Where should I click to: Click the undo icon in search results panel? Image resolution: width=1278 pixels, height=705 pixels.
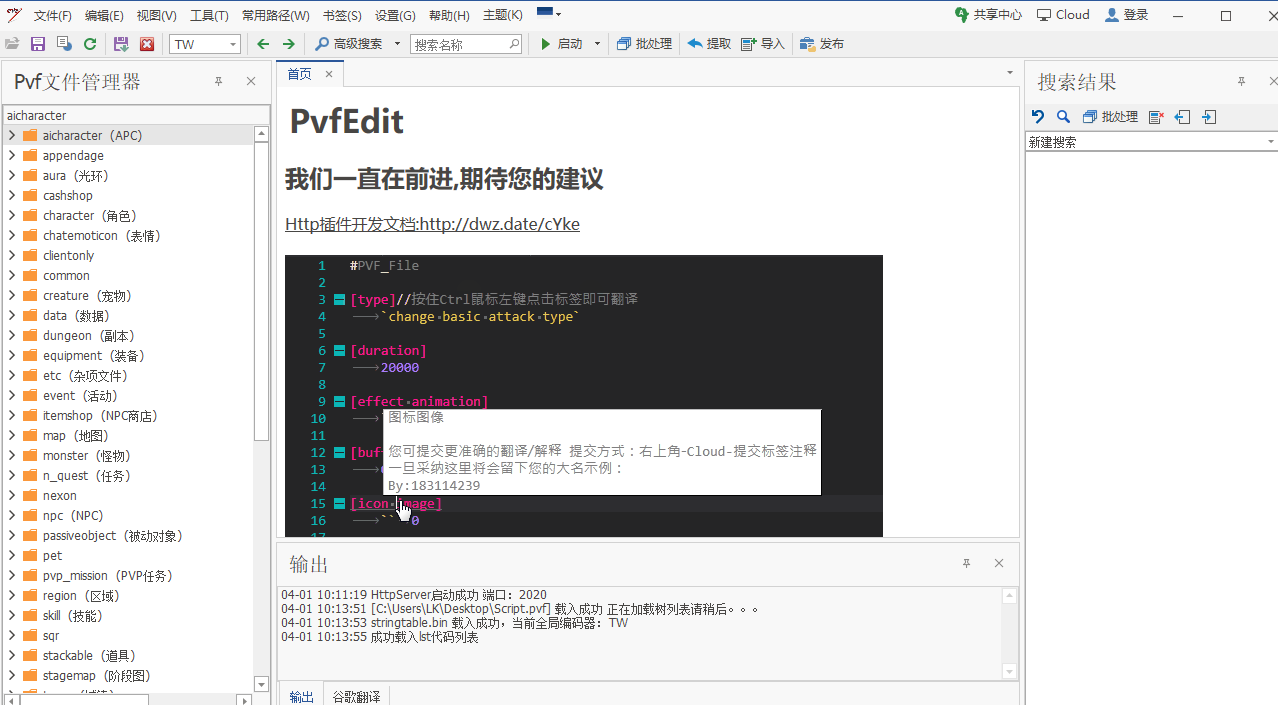click(x=1038, y=117)
